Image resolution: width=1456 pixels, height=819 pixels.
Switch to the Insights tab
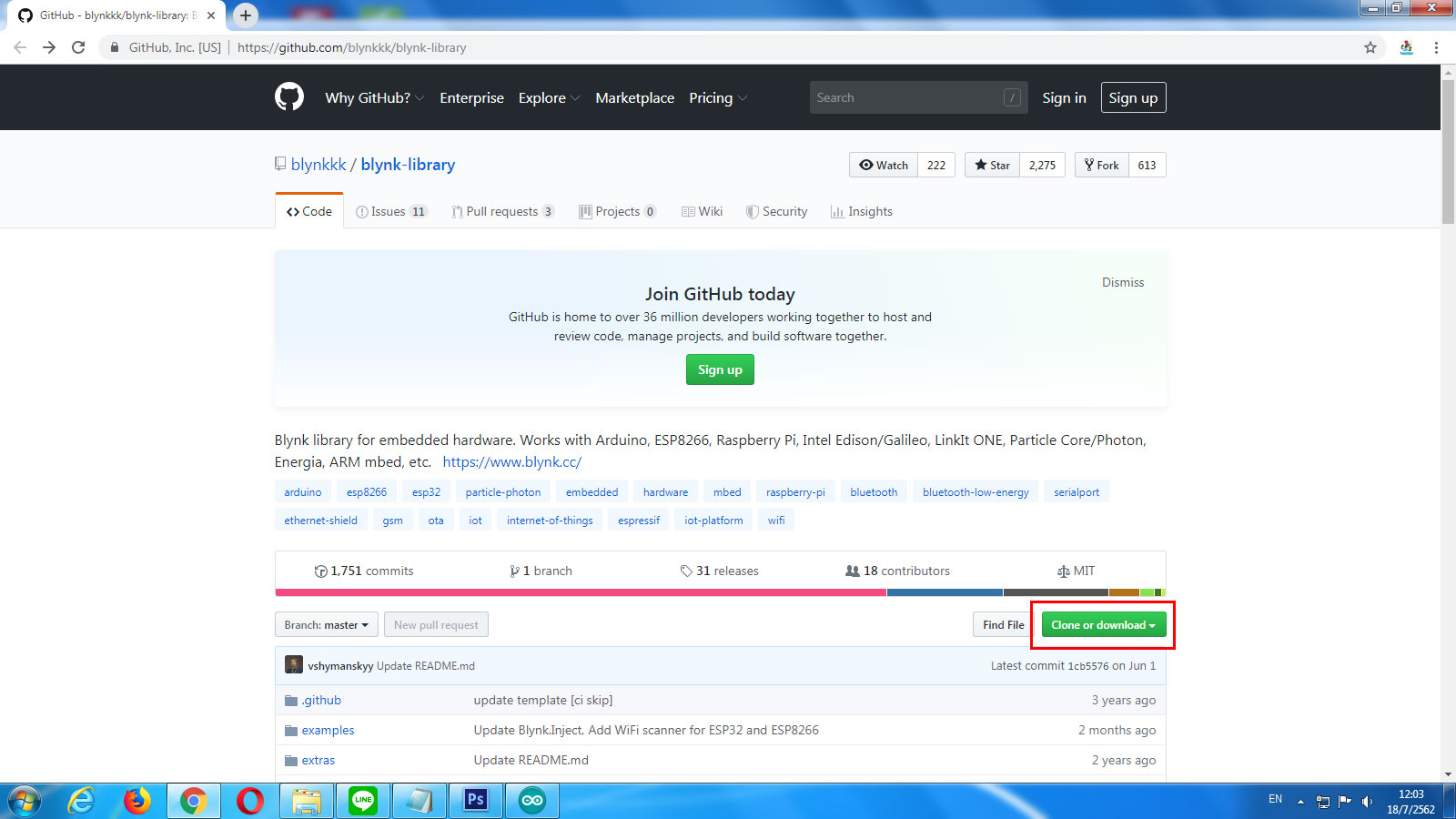(x=861, y=211)
